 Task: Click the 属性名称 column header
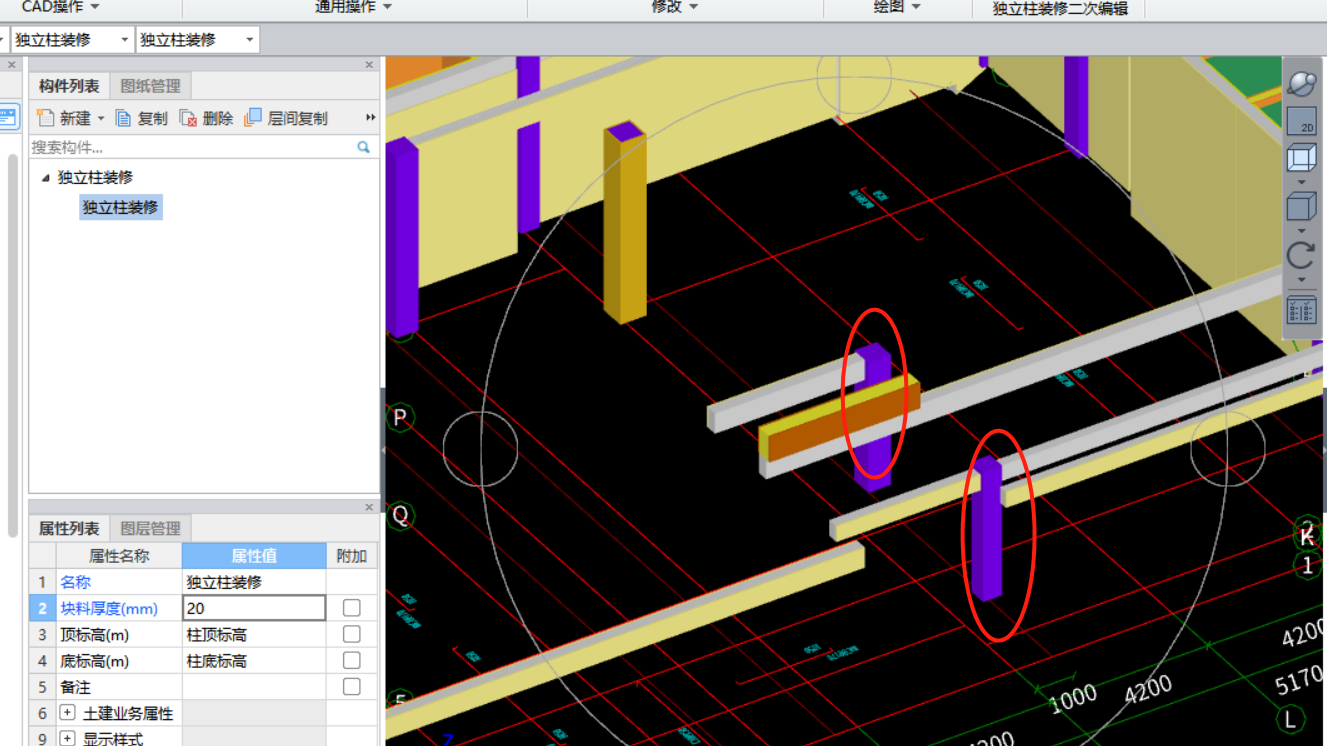pos(119,556)
